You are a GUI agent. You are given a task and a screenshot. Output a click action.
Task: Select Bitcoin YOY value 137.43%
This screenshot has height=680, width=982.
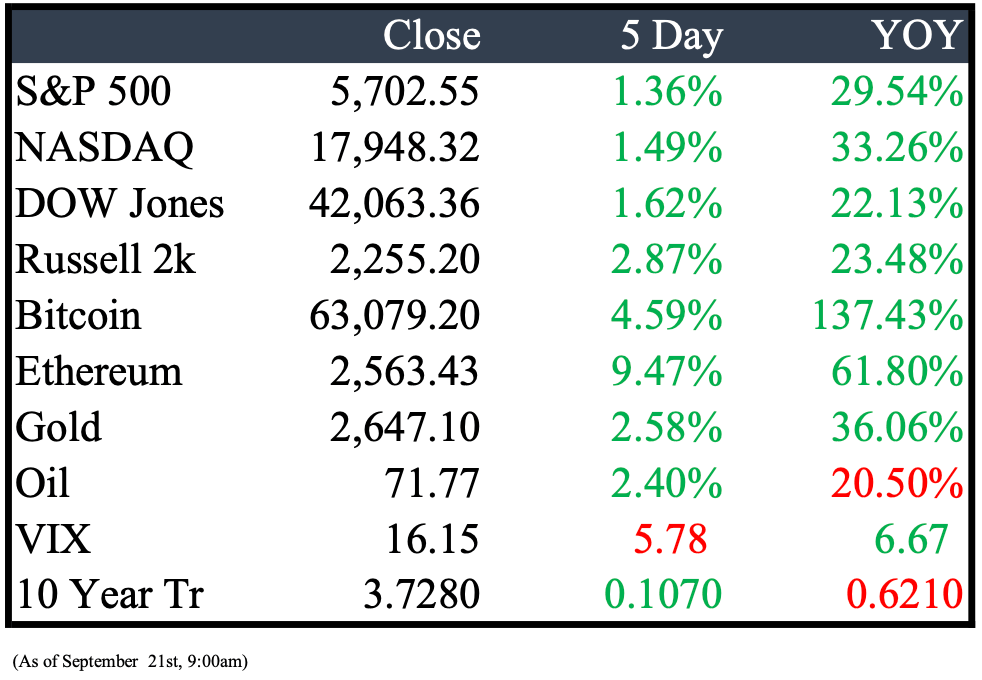pos(887,315)
